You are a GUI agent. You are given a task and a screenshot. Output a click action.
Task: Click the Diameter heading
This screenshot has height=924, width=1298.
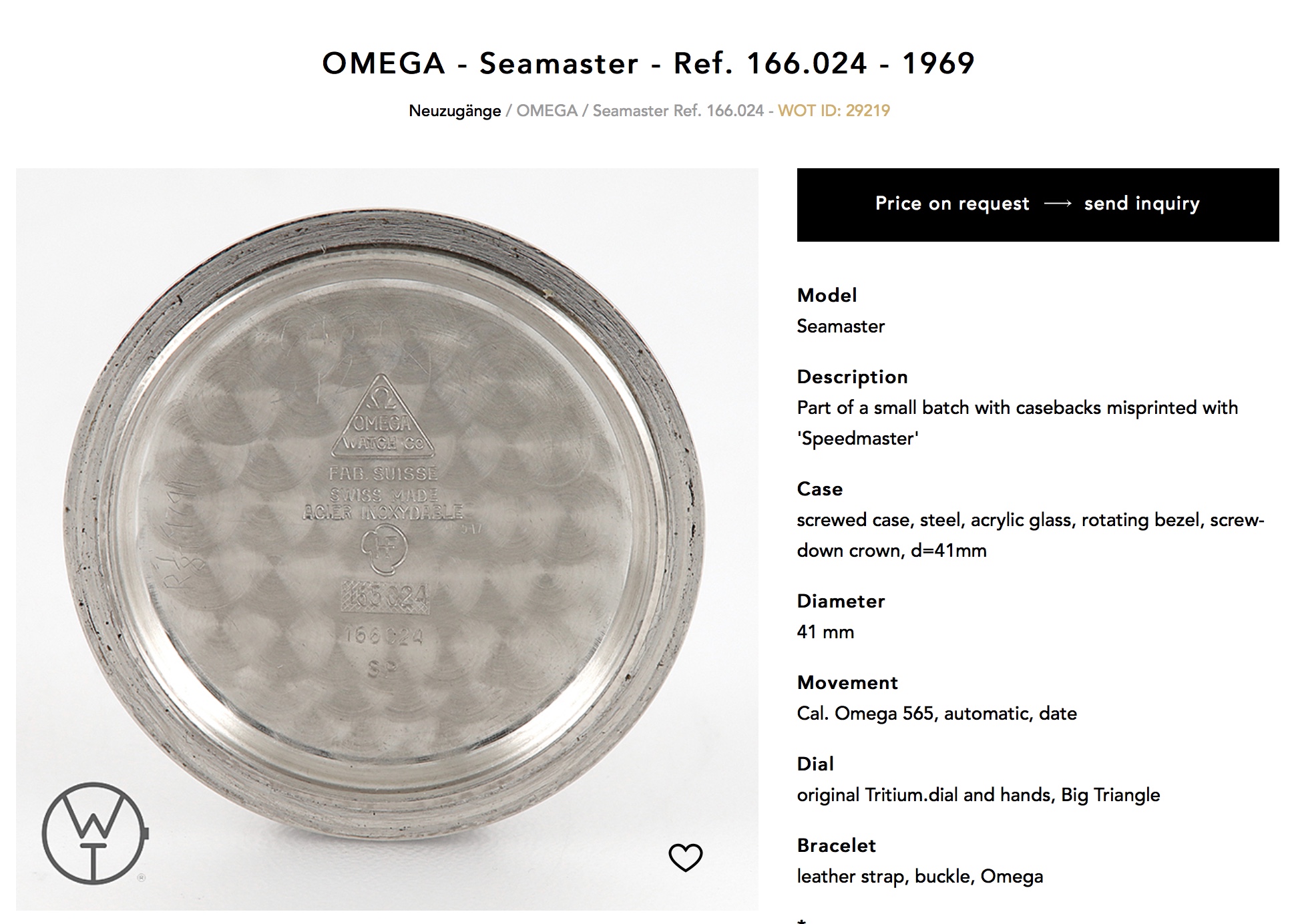point(841,601)
